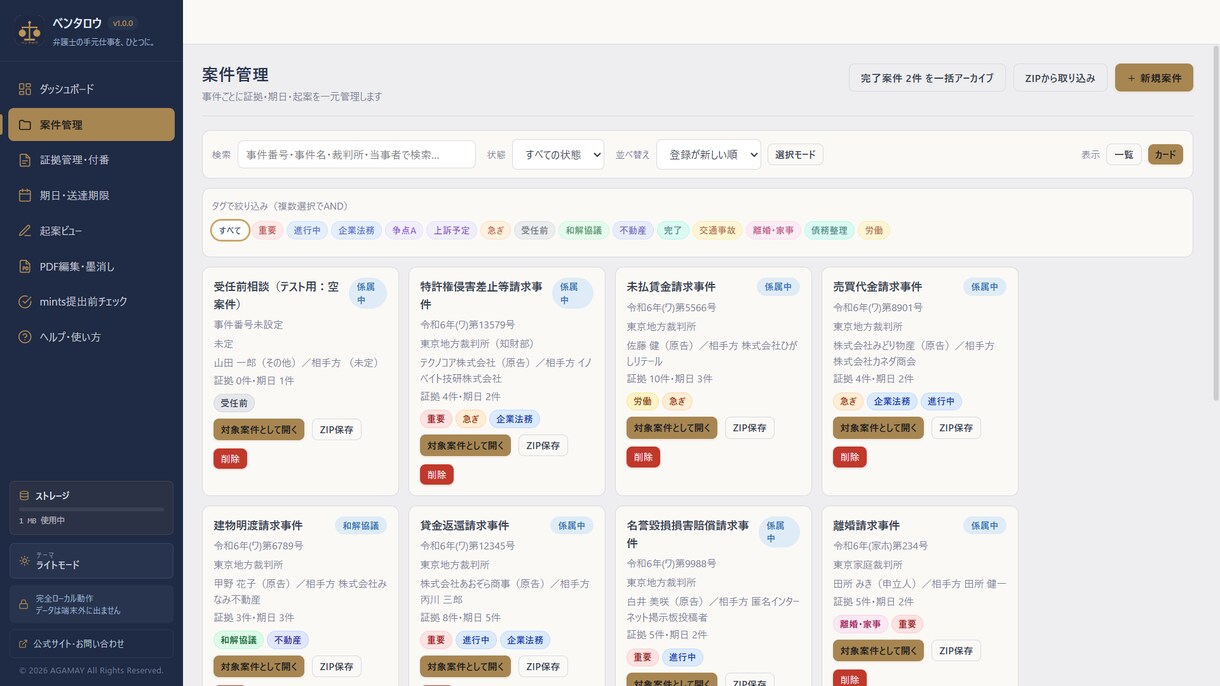
Task: Filter by 労働 tag in filter bar
Action: pos(874,231)
